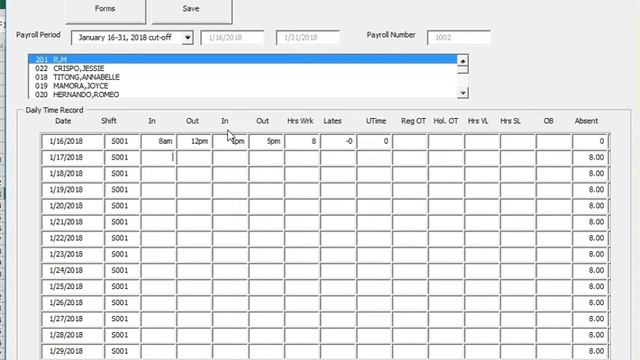Select employee 022 CRISPO,JESSIE
This screenshot has height=360, width=640.
pos(243,68)
